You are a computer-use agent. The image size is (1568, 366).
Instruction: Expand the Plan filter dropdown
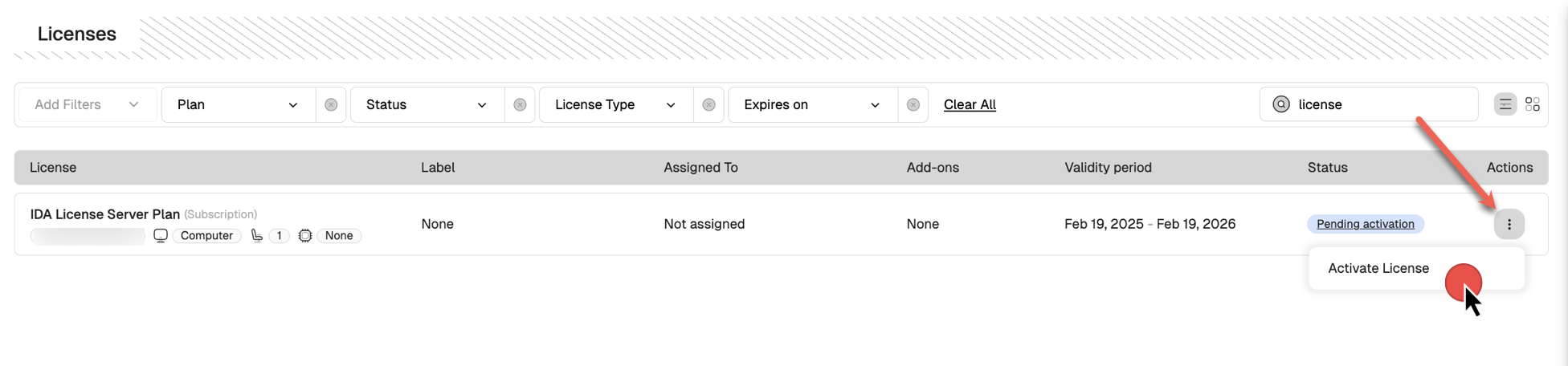[238, 105]
